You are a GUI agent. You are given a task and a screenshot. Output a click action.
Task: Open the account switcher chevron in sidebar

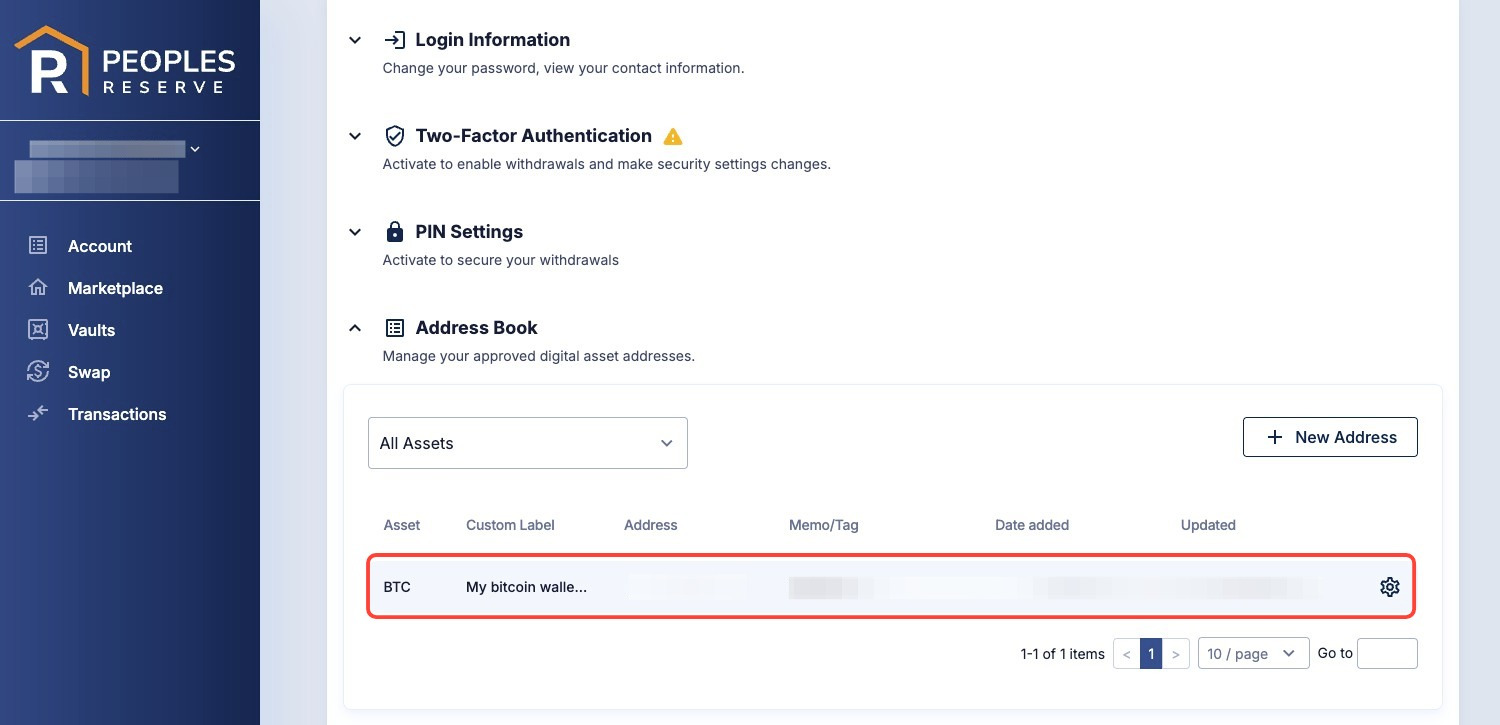pyautogui.click(x=195, y=149)
